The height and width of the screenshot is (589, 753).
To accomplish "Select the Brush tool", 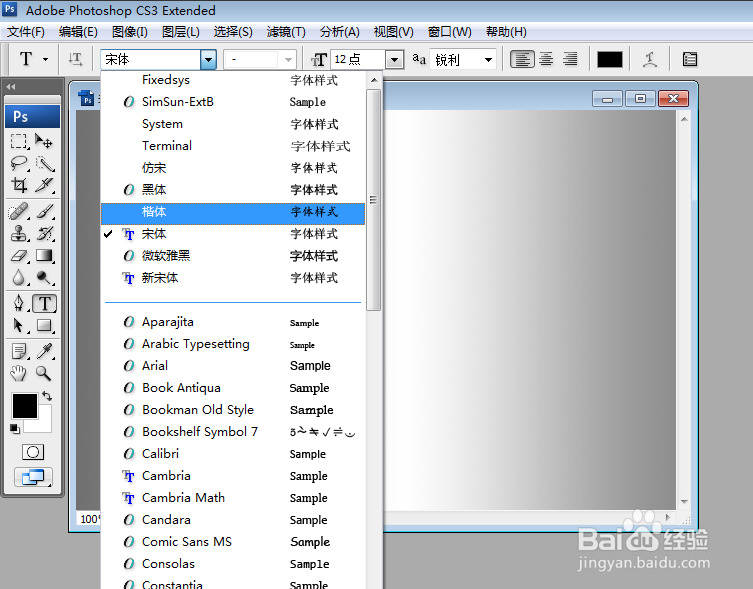I will point(45,211).
